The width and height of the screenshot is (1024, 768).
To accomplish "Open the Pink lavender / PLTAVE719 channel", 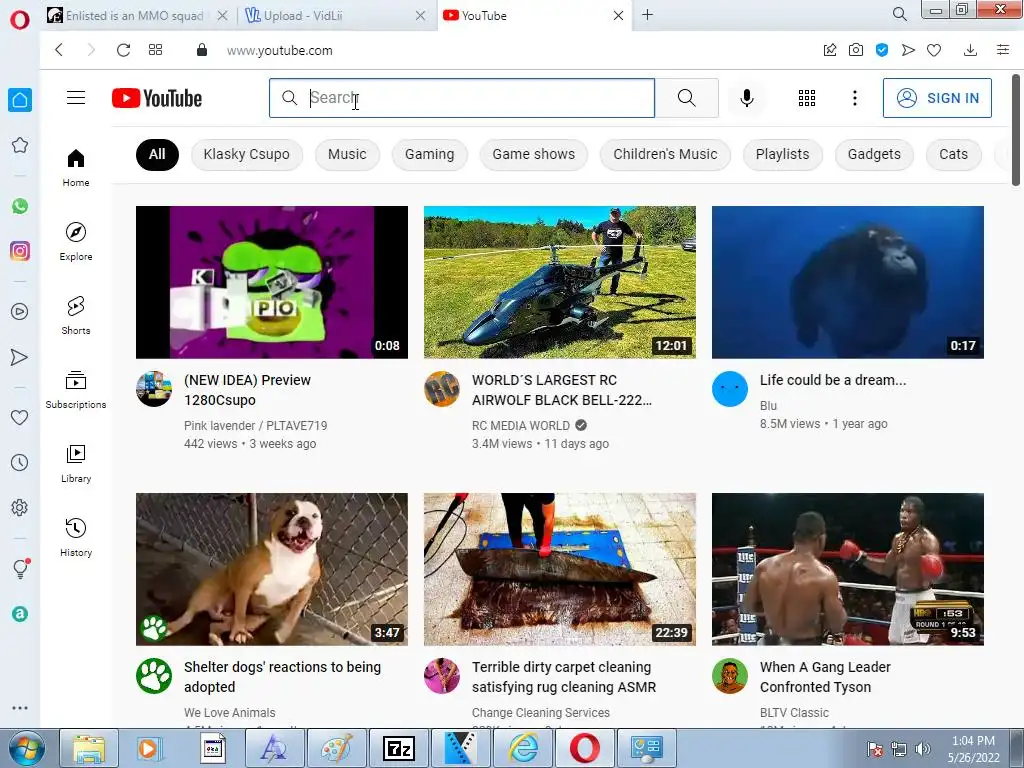I will click(255, 426).
